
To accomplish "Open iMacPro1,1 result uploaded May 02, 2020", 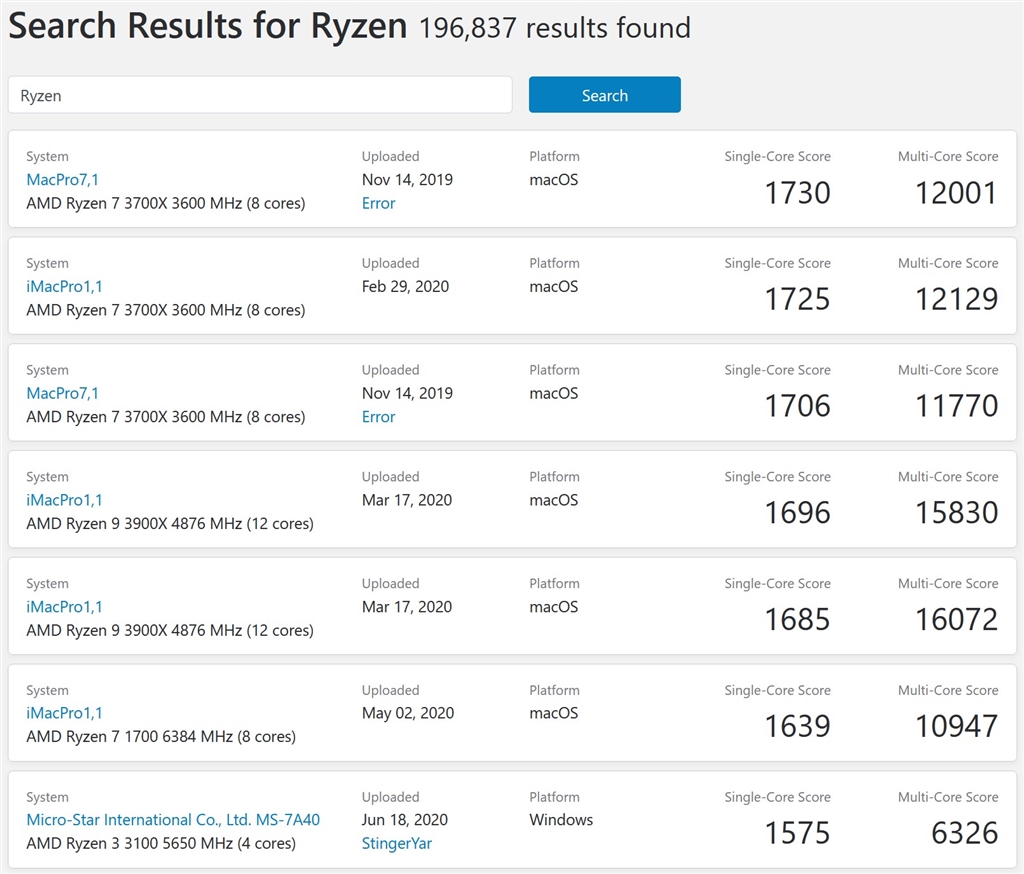I will (x=64, y=713).
